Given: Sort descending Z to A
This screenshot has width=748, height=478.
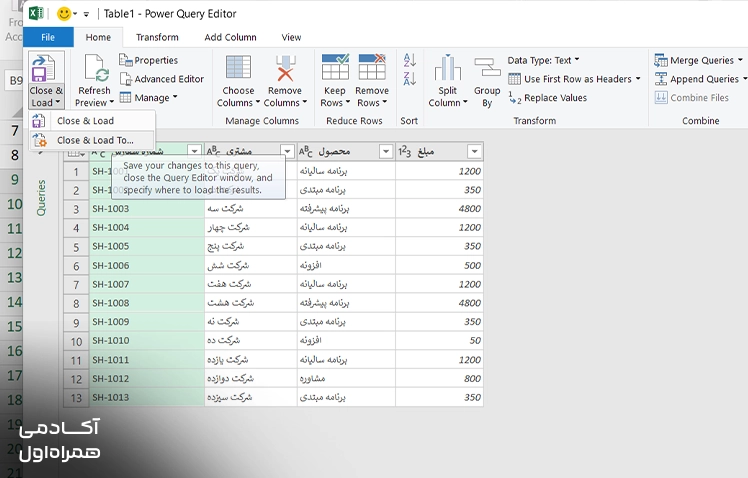Looking at the screenshot, I should coord(409,79).
